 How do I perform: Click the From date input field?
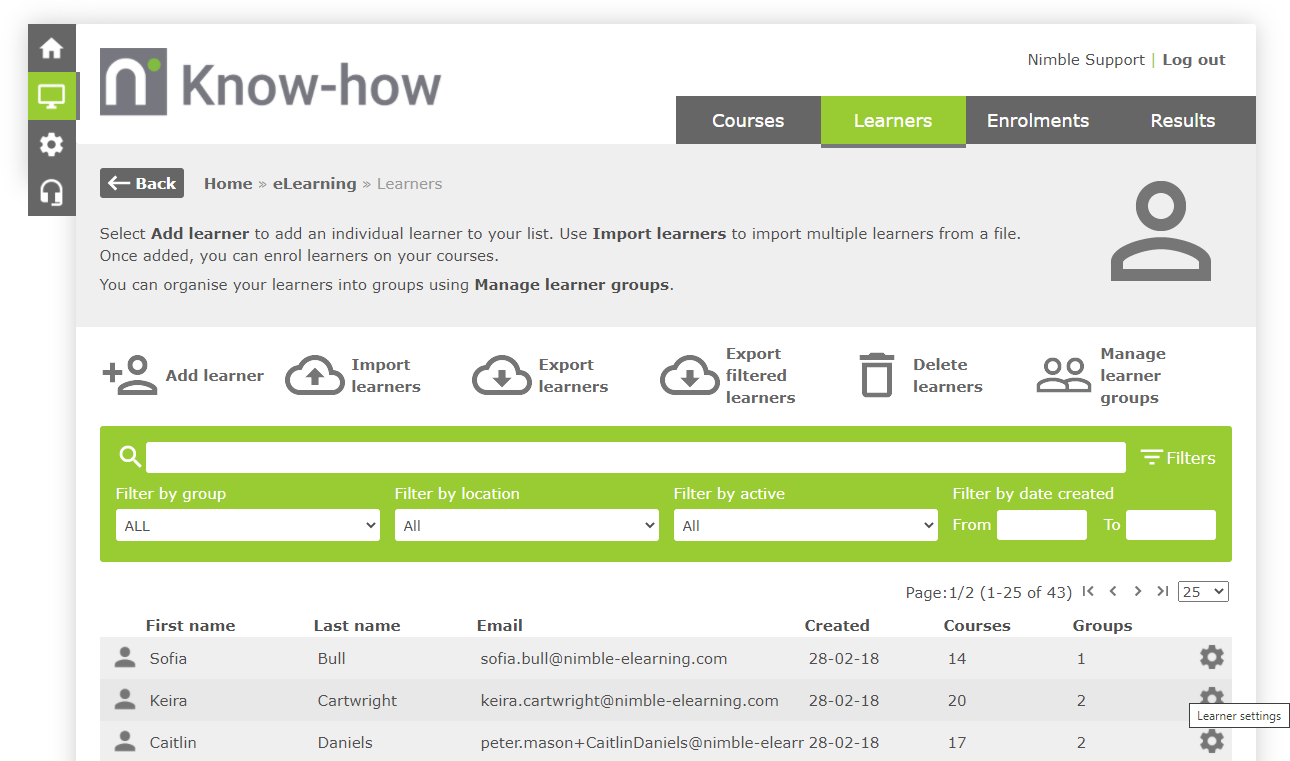1042,525
